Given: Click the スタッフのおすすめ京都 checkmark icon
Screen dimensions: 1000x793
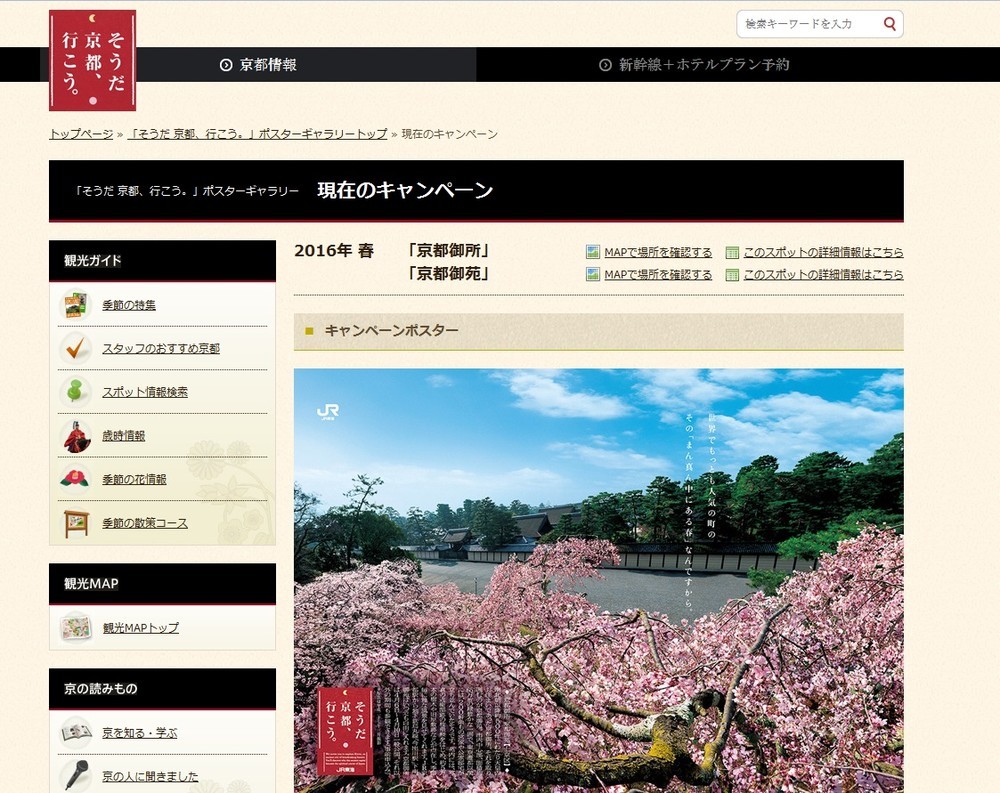Looking at the screenshot, I should pos(76,348).
